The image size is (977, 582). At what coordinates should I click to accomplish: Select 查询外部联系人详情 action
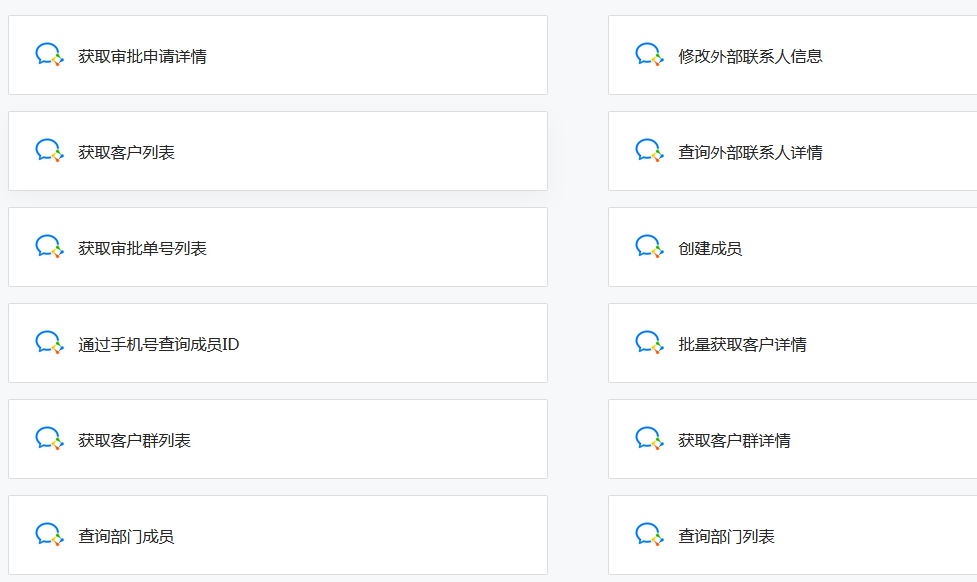click(x=793, y=151)
